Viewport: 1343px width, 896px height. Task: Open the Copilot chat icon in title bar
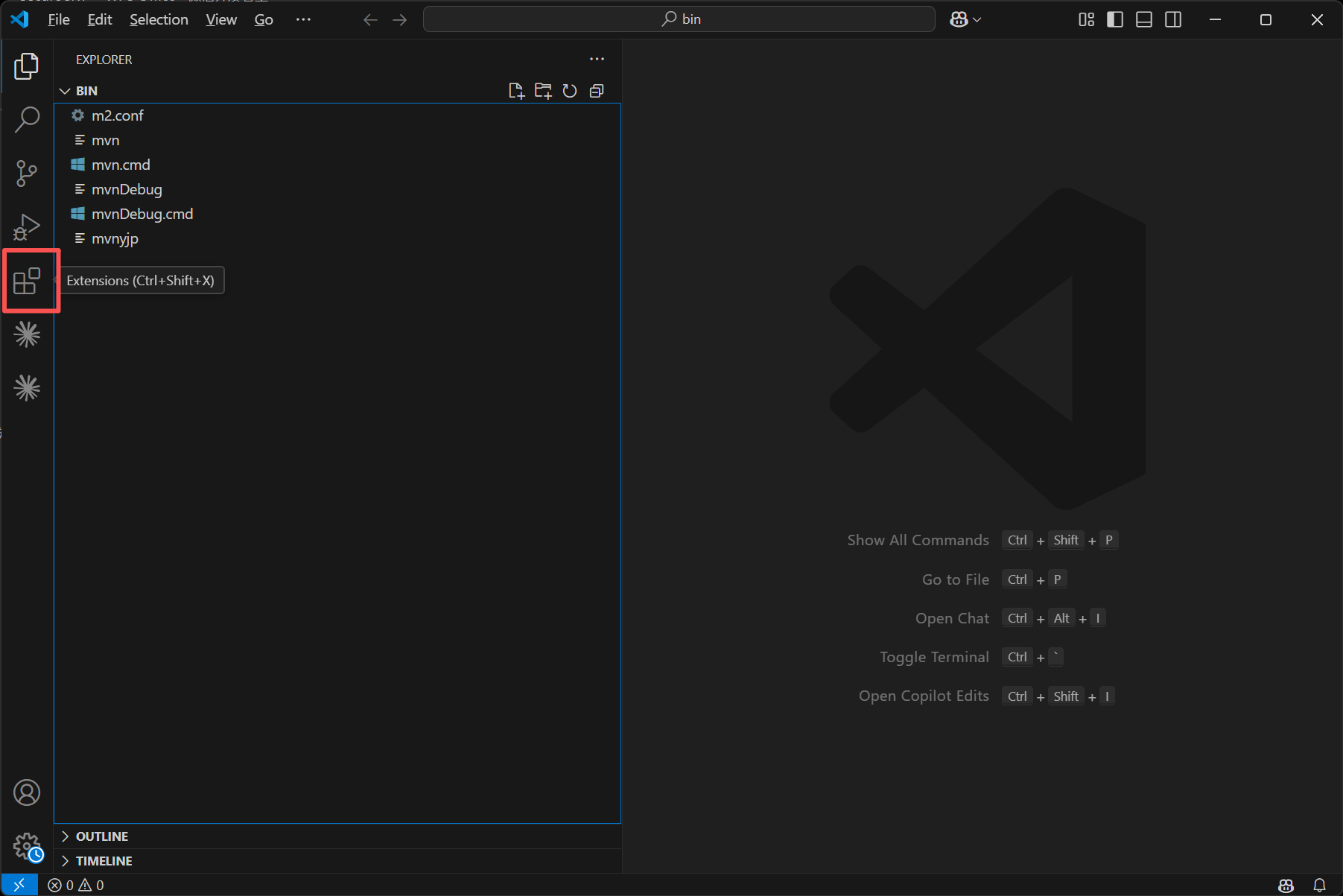tap(959, 20)
